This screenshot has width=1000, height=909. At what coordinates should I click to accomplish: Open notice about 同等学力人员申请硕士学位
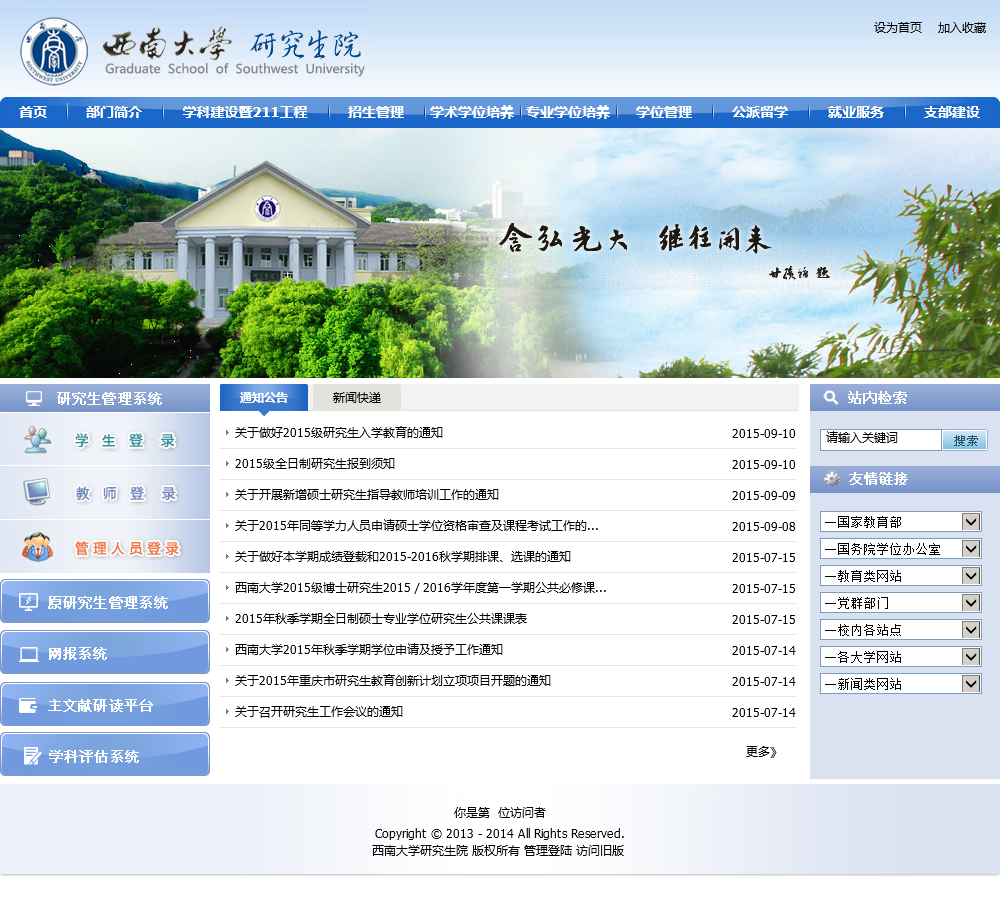pos(416,526)
